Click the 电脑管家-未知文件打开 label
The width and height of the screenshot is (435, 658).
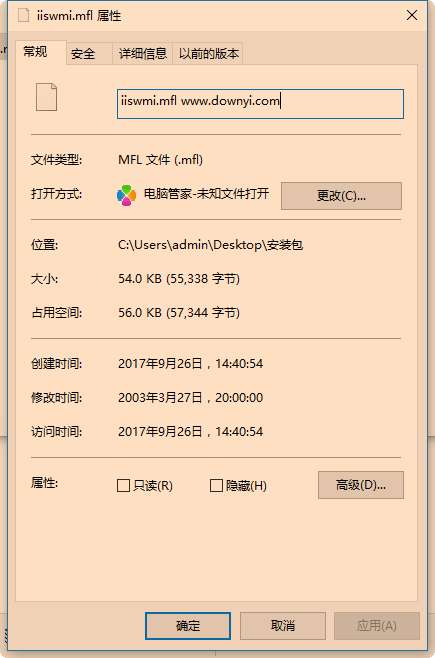[x=206, y=193]
